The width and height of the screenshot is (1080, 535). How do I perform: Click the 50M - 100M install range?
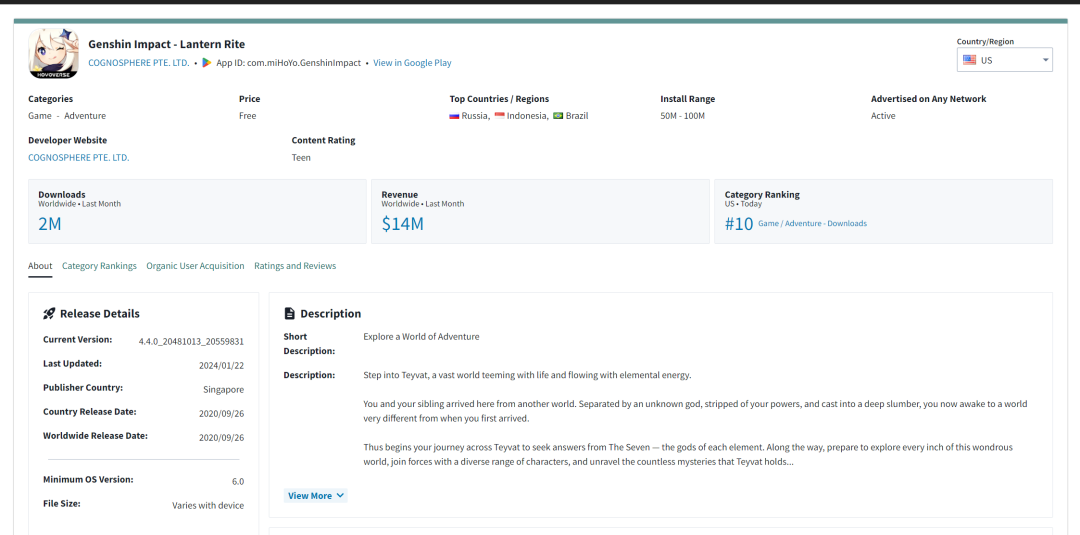[683, 116]
